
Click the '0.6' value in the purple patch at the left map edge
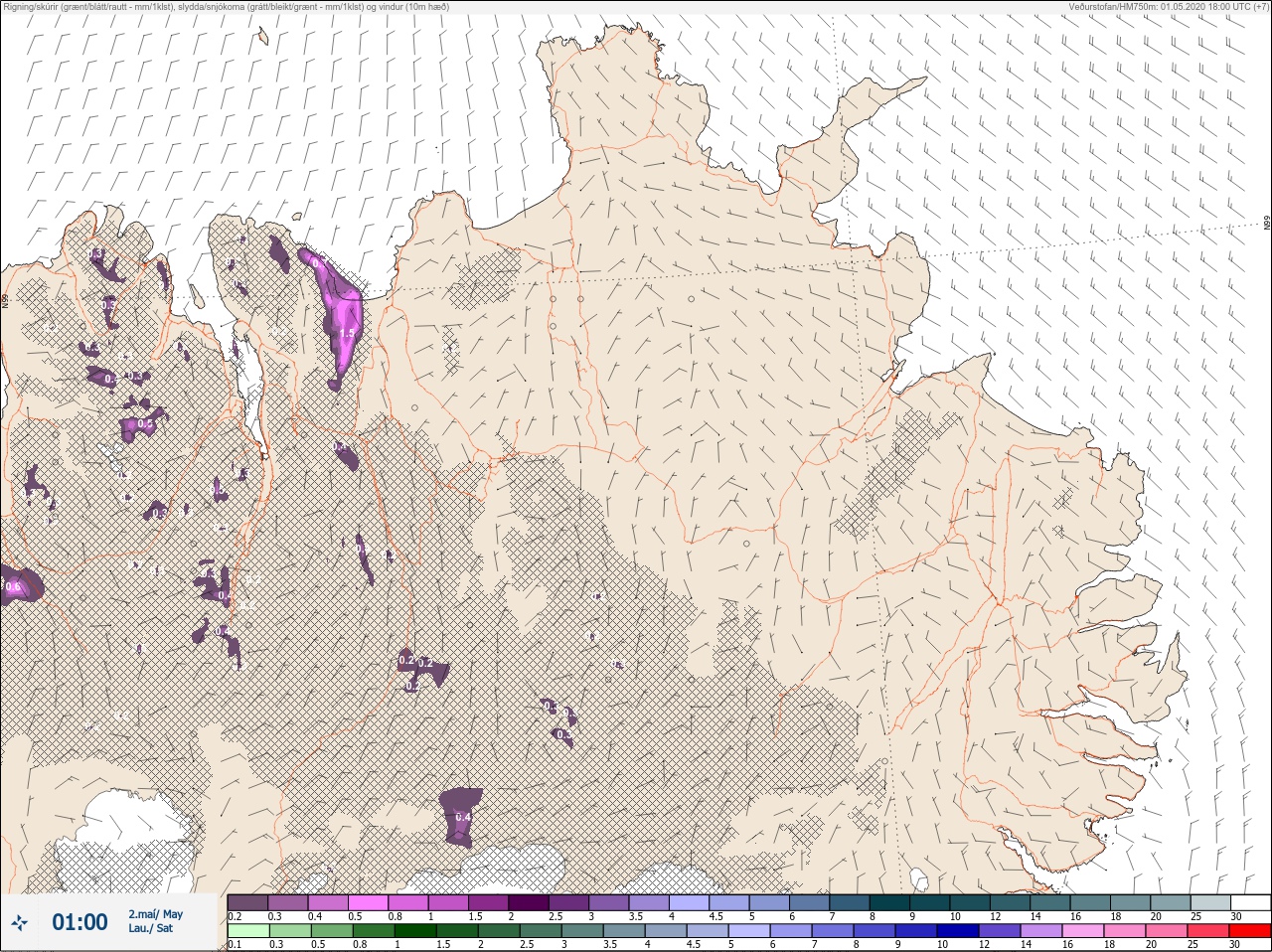pyautogui.click(x=13, y=587)
